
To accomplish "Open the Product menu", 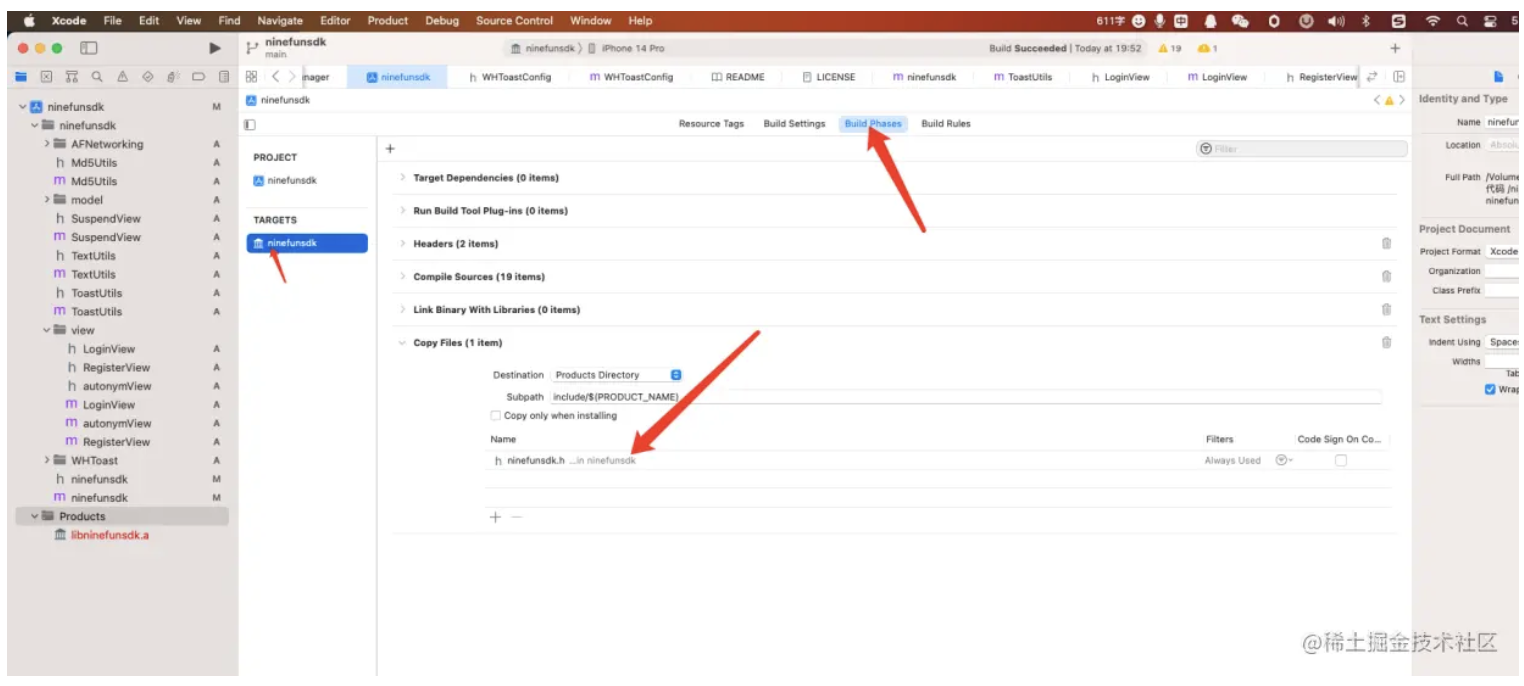I will pos(388,20).
